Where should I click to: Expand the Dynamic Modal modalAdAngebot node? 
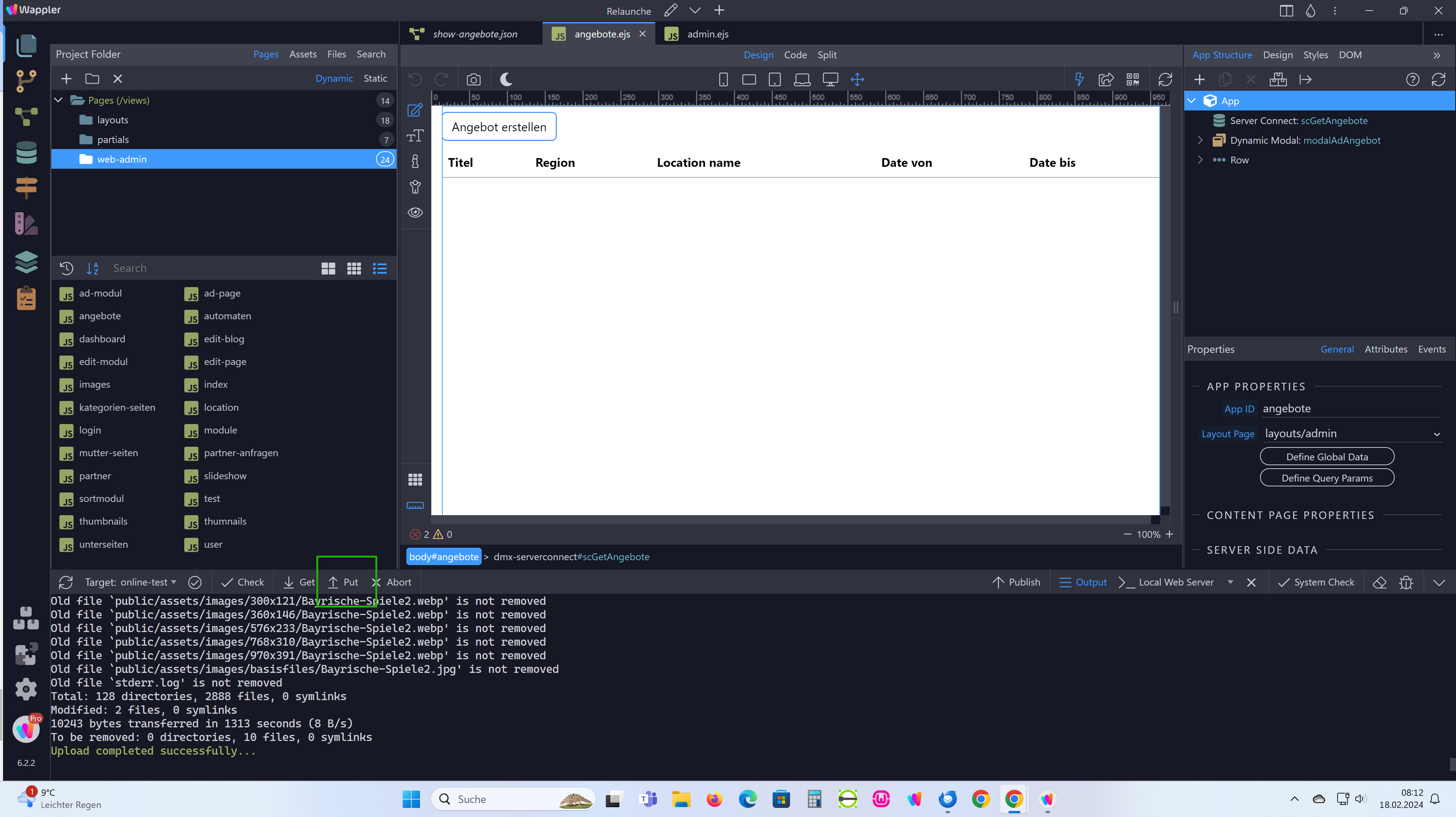click(1200, 140)
